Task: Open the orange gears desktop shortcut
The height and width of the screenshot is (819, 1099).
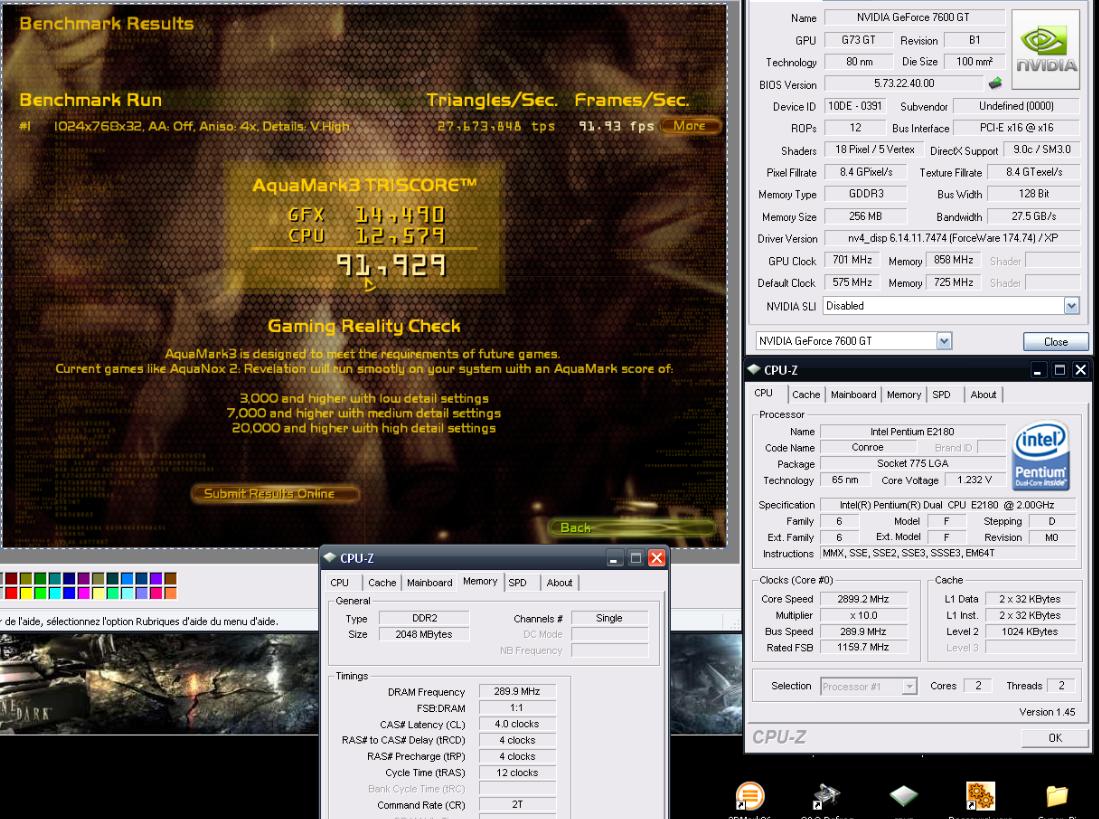Action: pyautogui.click(x=980, y=797)
